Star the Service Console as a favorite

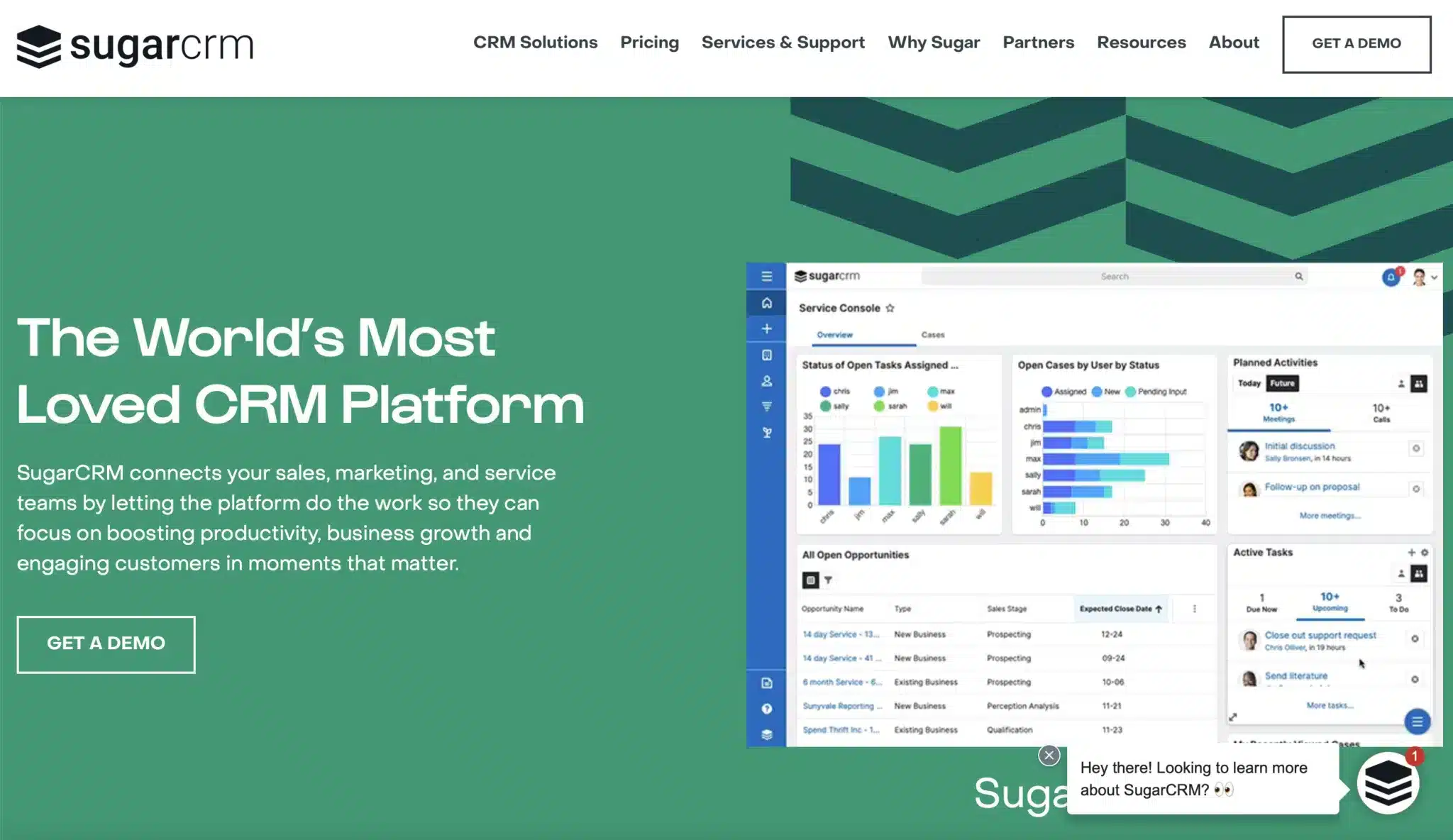coord(890,308)
